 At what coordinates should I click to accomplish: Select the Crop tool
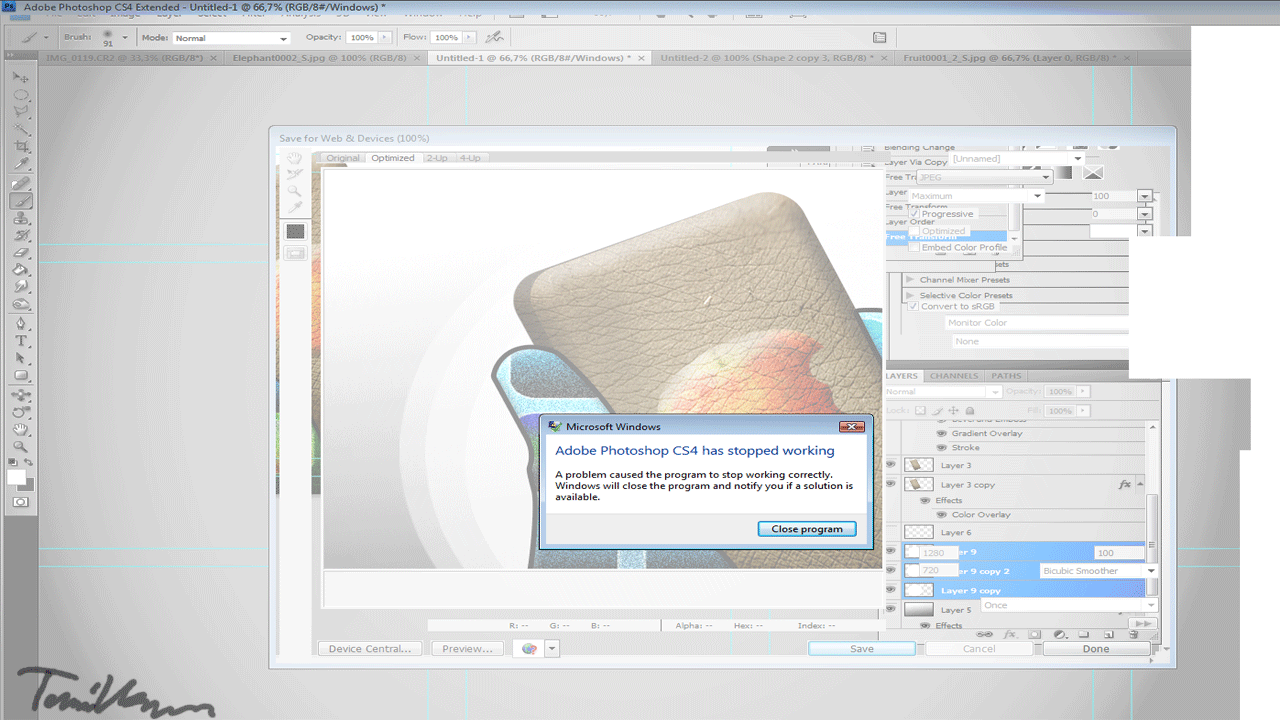tap(21, 146)
